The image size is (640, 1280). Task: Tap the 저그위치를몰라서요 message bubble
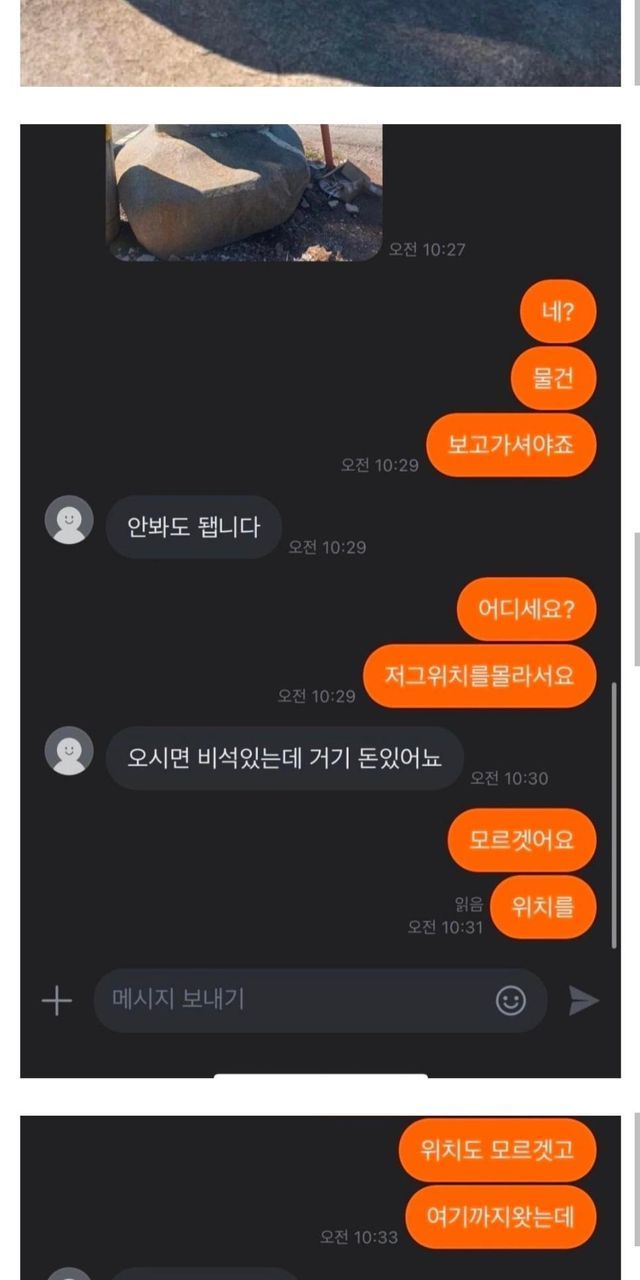[x=479, y=676]
